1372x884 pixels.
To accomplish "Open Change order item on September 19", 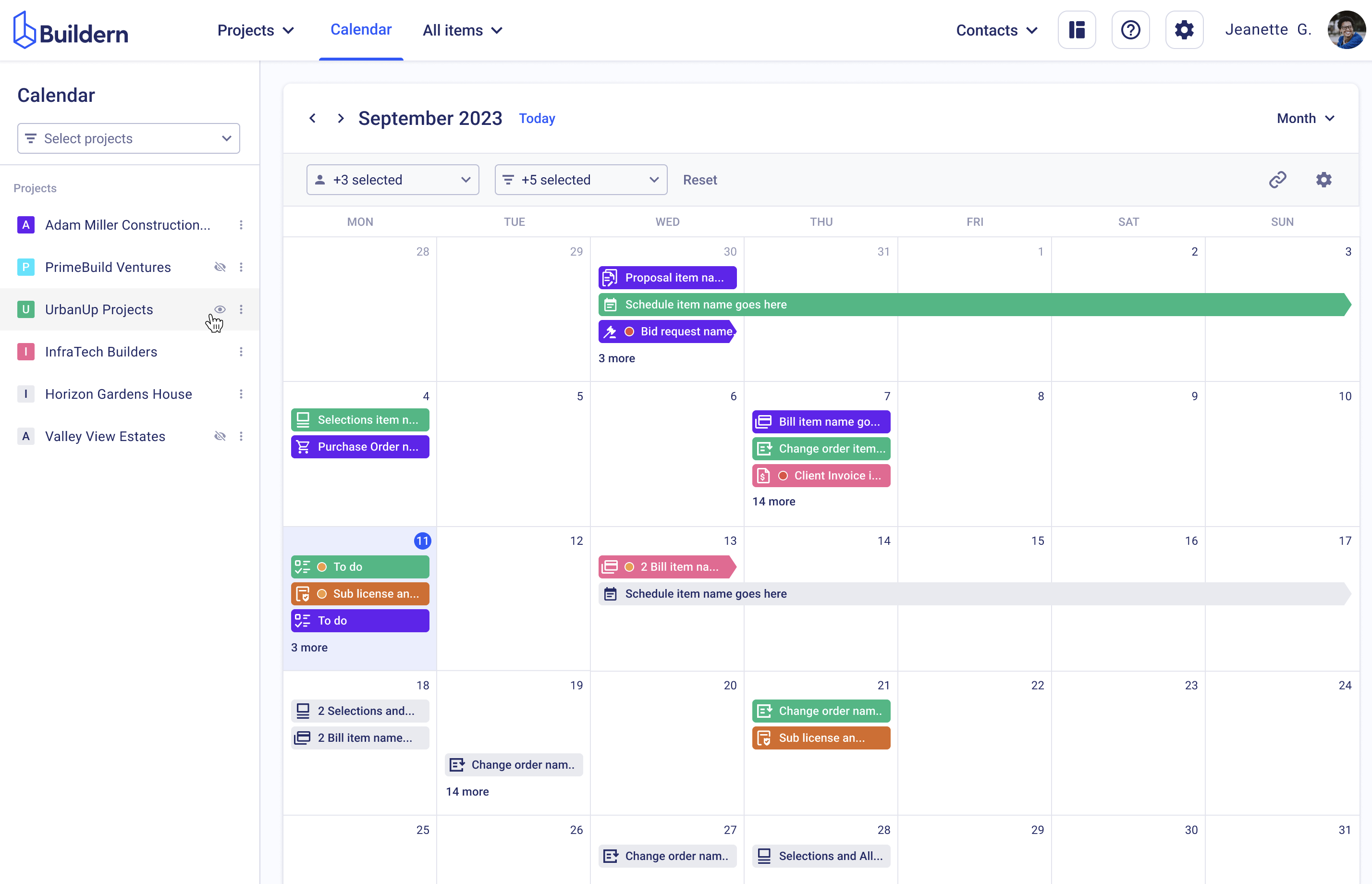I will (514, 764).
